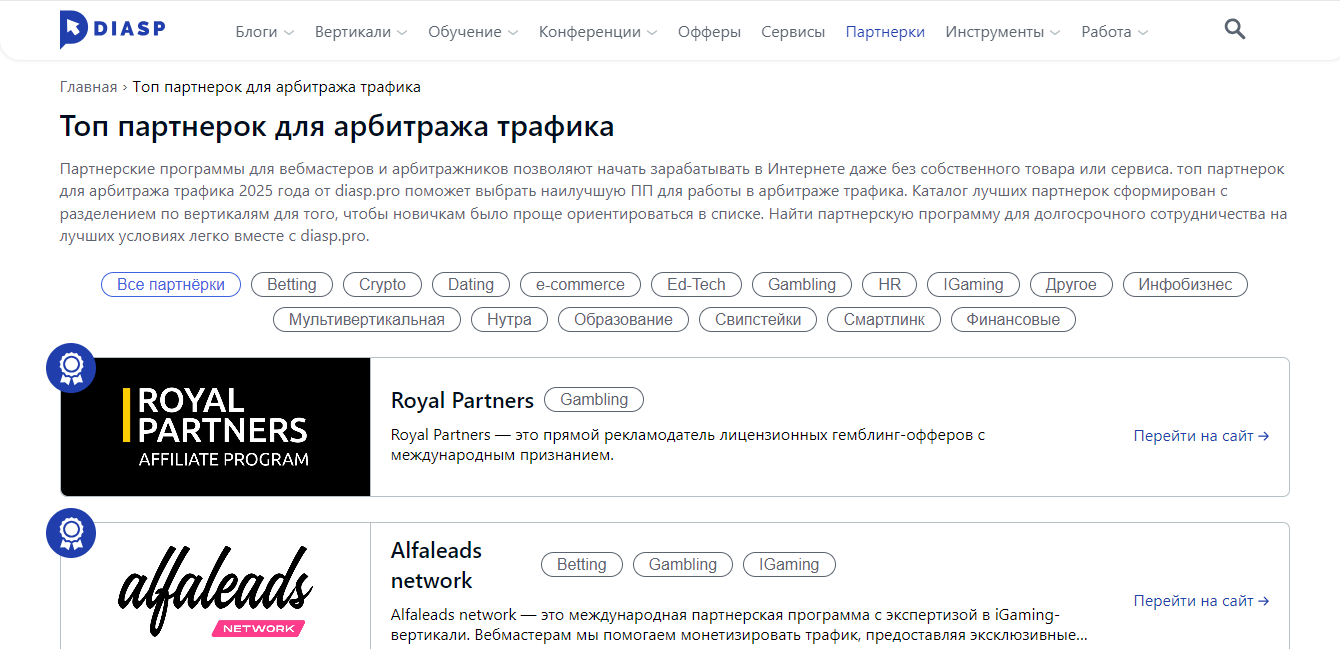The image size is (1340, 649).
Task: Click the DIASP logo
Action: coord(112,30)
